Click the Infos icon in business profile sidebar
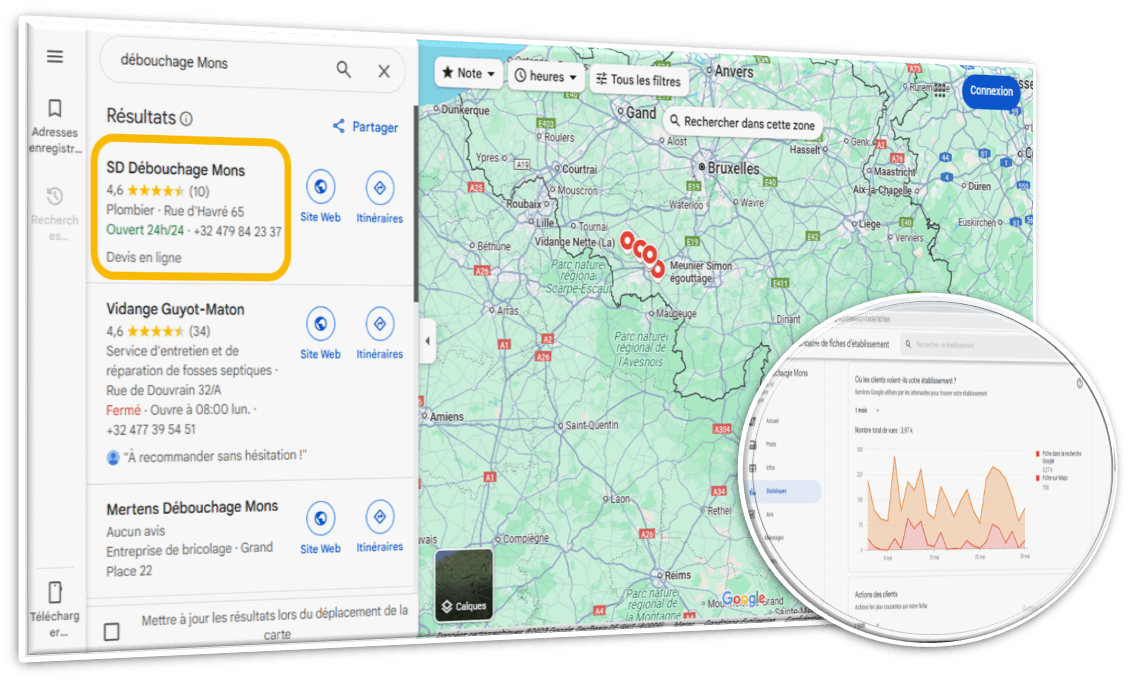Image resolution: width=1130 pixels, height=683 pixels. pyautogui.click(x=753, y=468)
